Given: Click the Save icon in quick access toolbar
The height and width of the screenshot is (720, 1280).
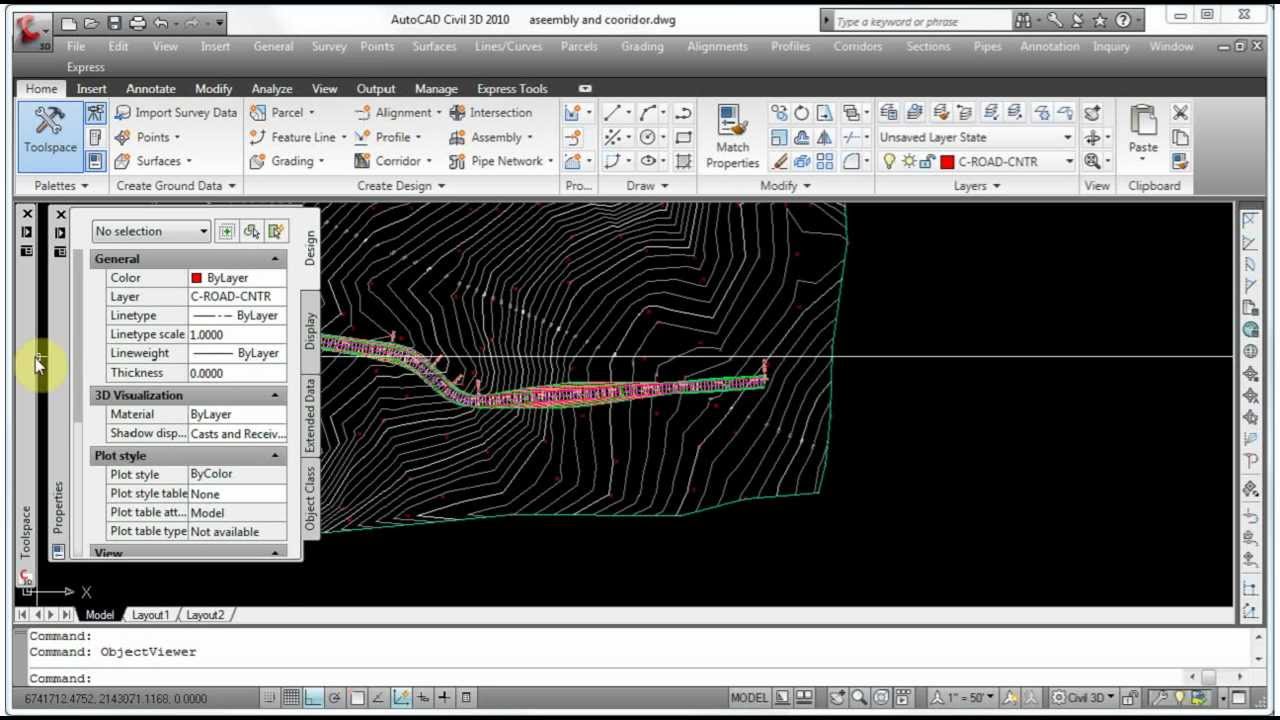Looking at the screenshot, I should click(x=114, y=22).
